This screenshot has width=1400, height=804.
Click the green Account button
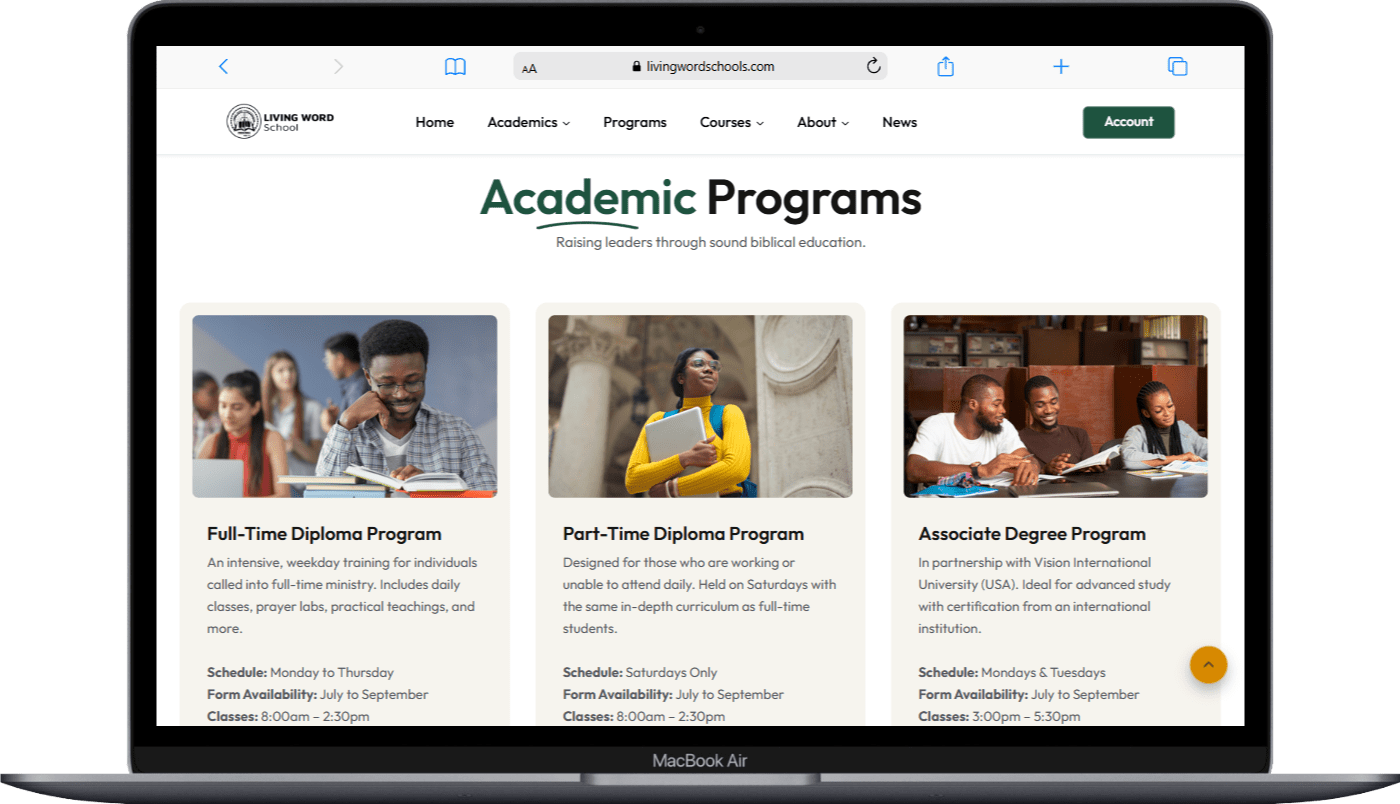coord(1128,122)
